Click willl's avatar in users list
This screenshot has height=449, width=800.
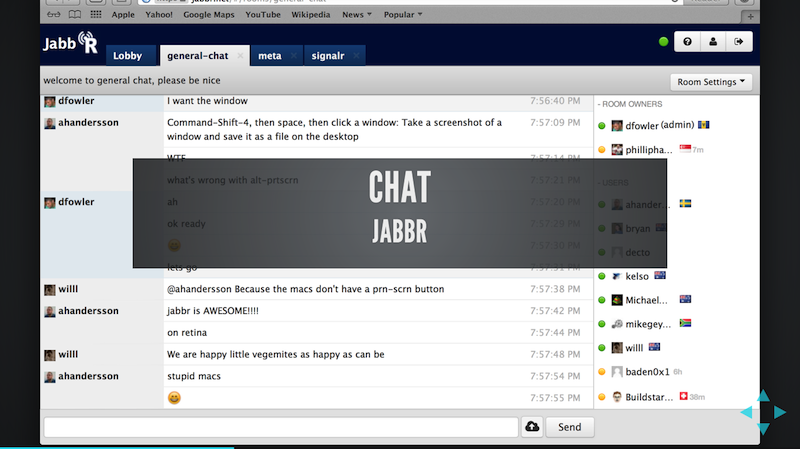617,348
